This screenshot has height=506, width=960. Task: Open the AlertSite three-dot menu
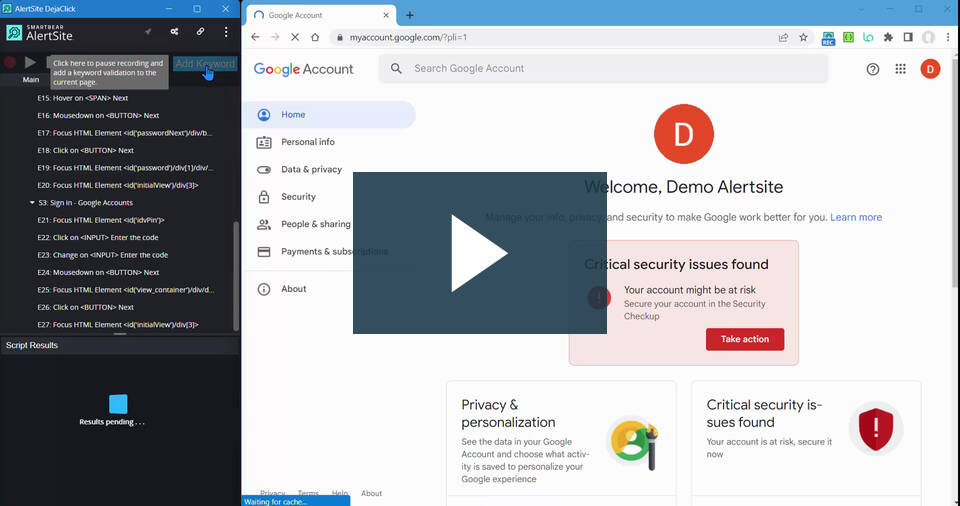coord(226,31)
